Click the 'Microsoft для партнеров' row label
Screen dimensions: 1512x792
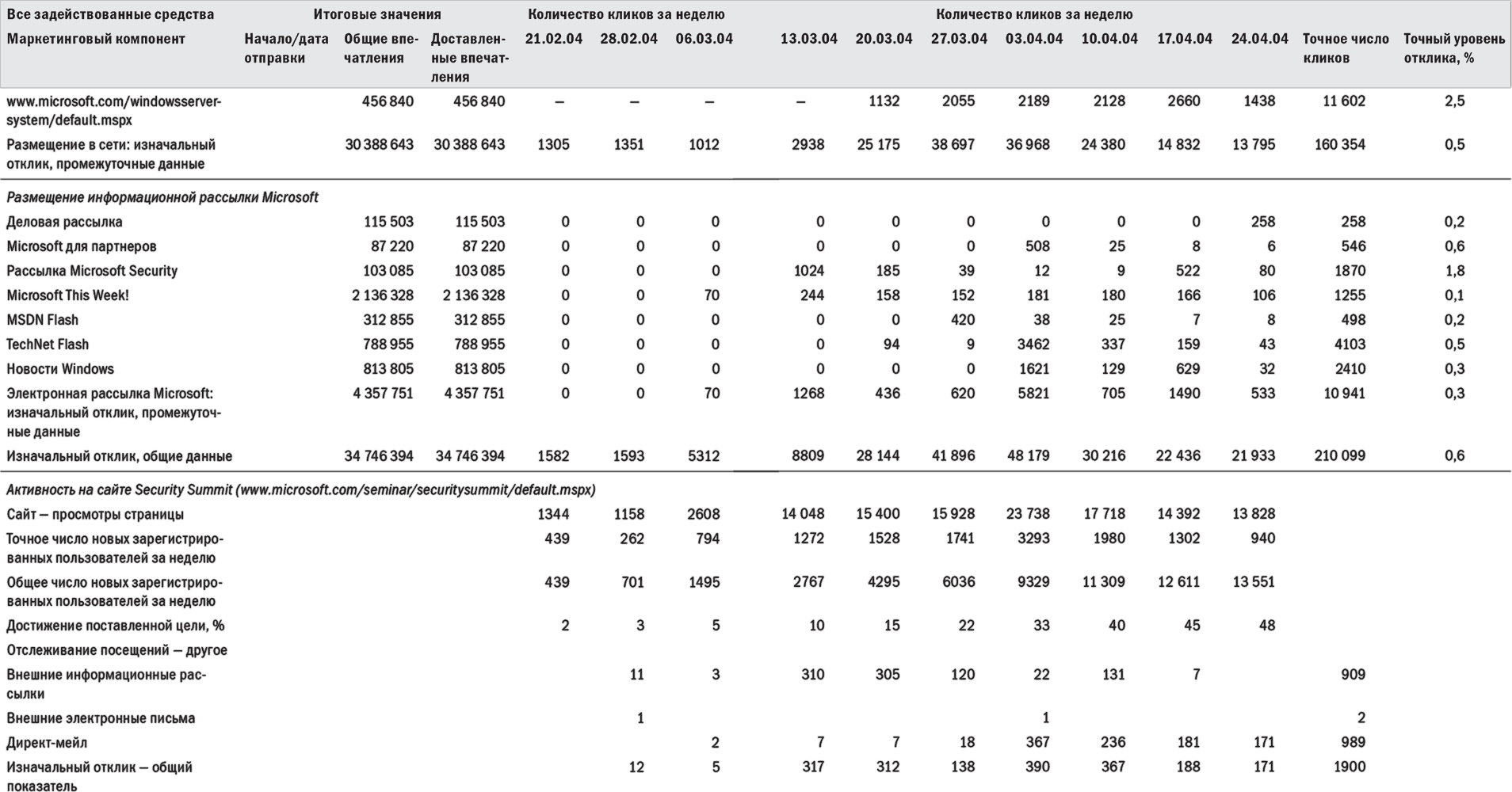tap(82, 246)
